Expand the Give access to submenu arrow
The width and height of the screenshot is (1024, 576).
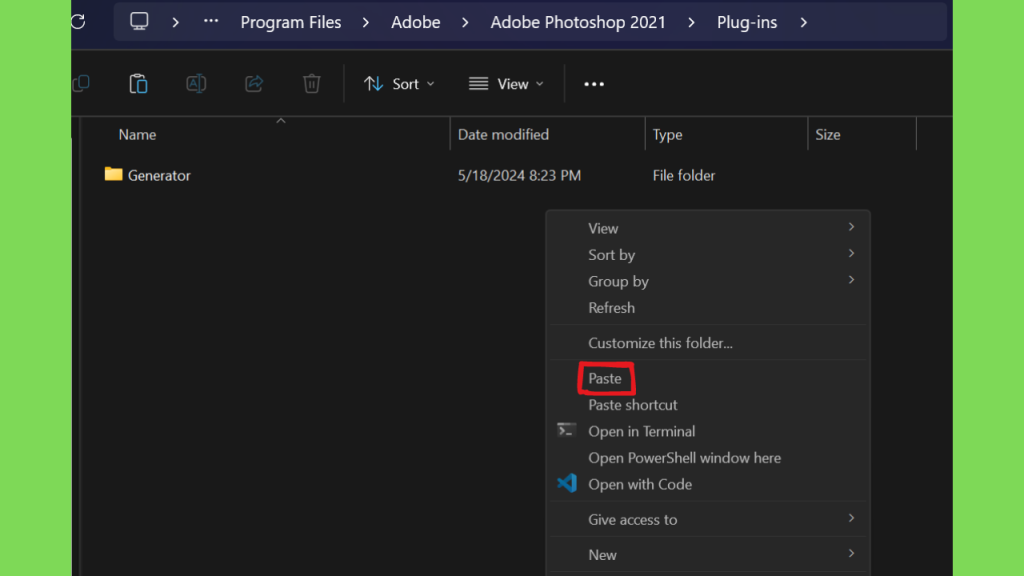(x=852, y=518)
